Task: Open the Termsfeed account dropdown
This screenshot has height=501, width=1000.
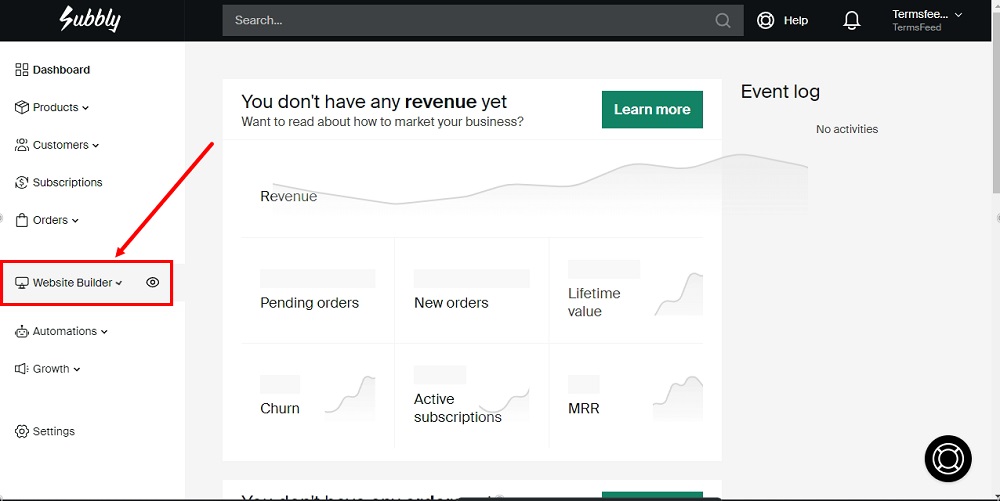Action: pyautogui.click(x=927, y=20)
